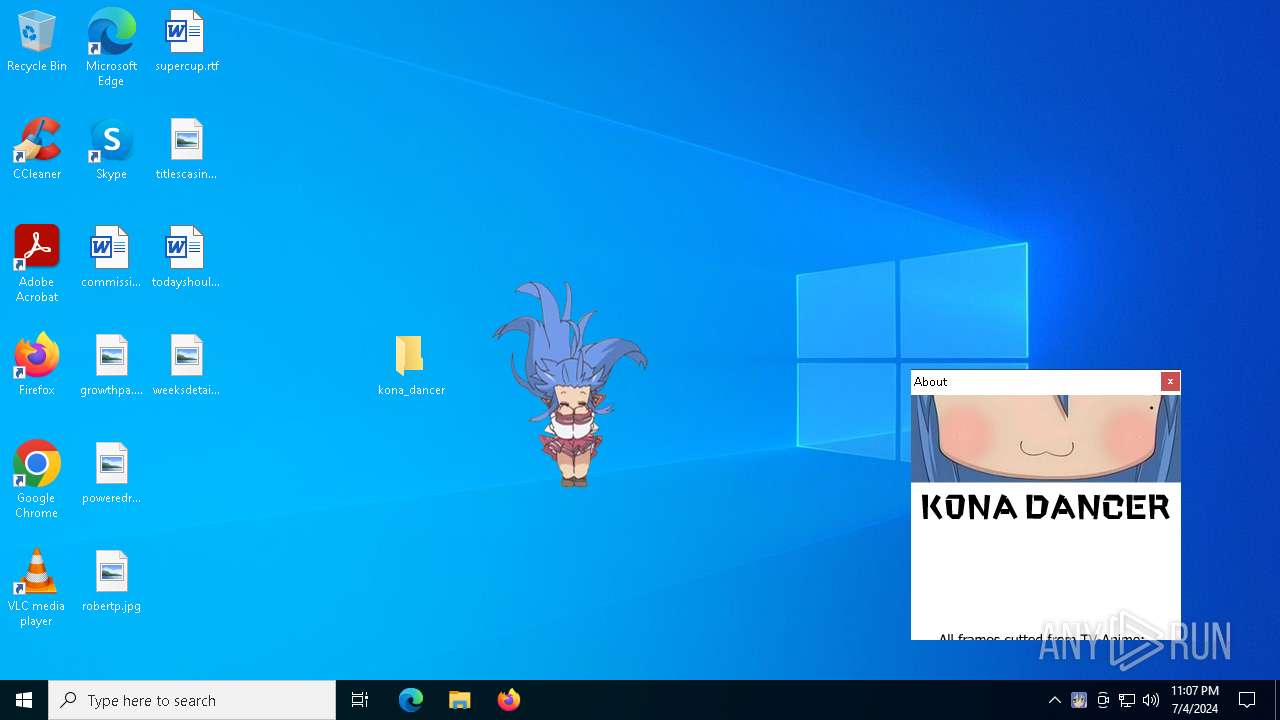The image size is (1280, 720).
Task: Show hidden system tray icons
Action: (1054, 700)
